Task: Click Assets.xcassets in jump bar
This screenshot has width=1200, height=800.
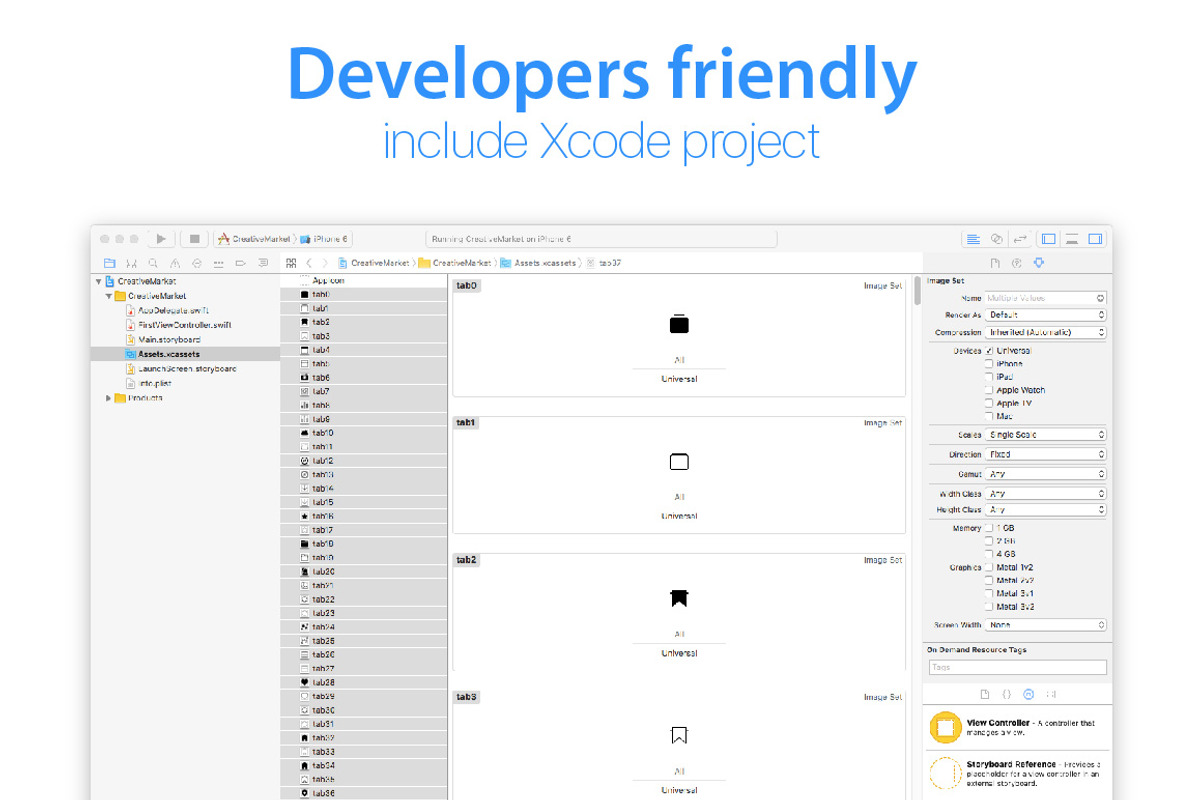Action: (538, 263)
